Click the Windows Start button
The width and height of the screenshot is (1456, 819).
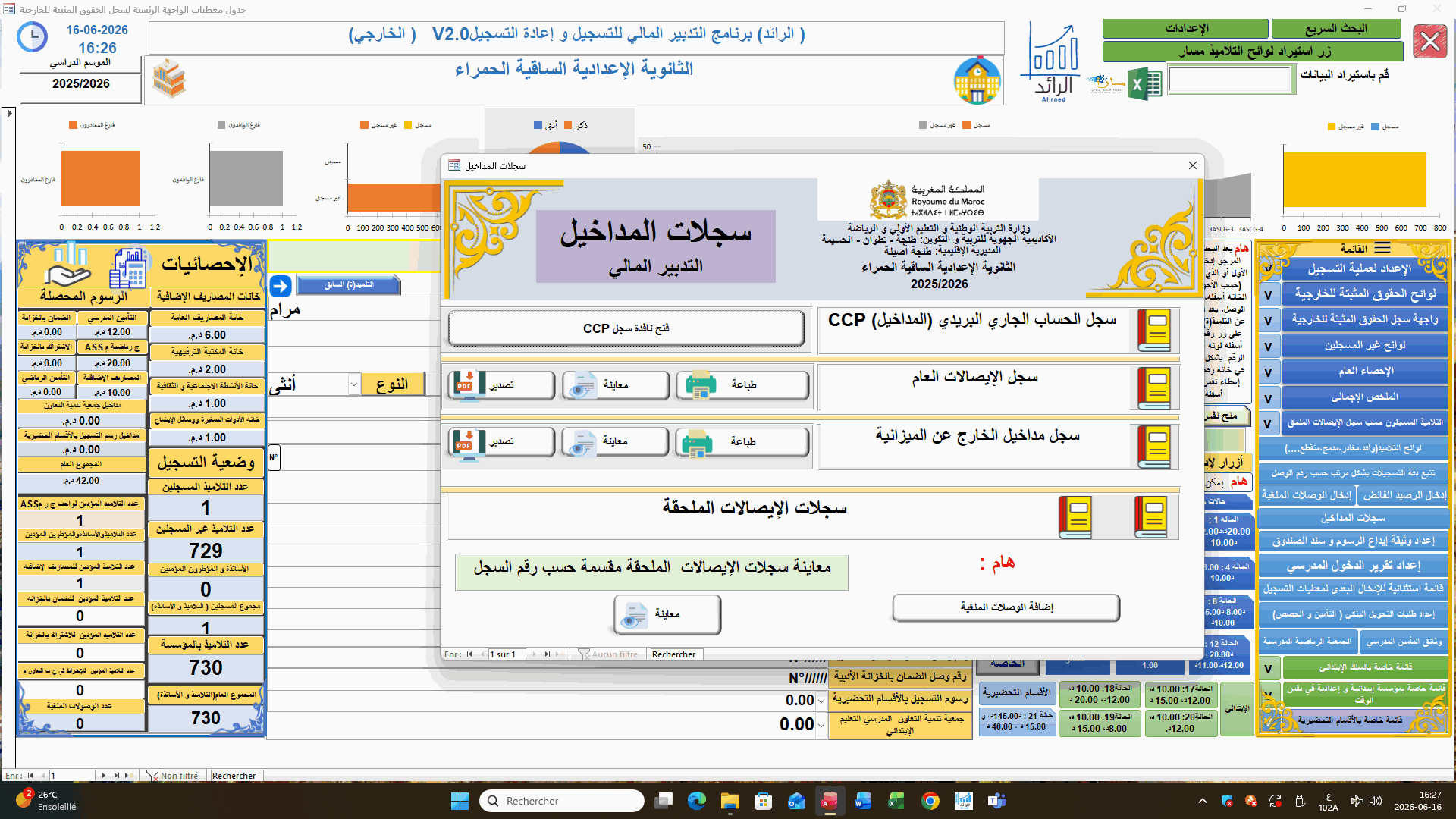pyautogui.click(x=460, y=801)
